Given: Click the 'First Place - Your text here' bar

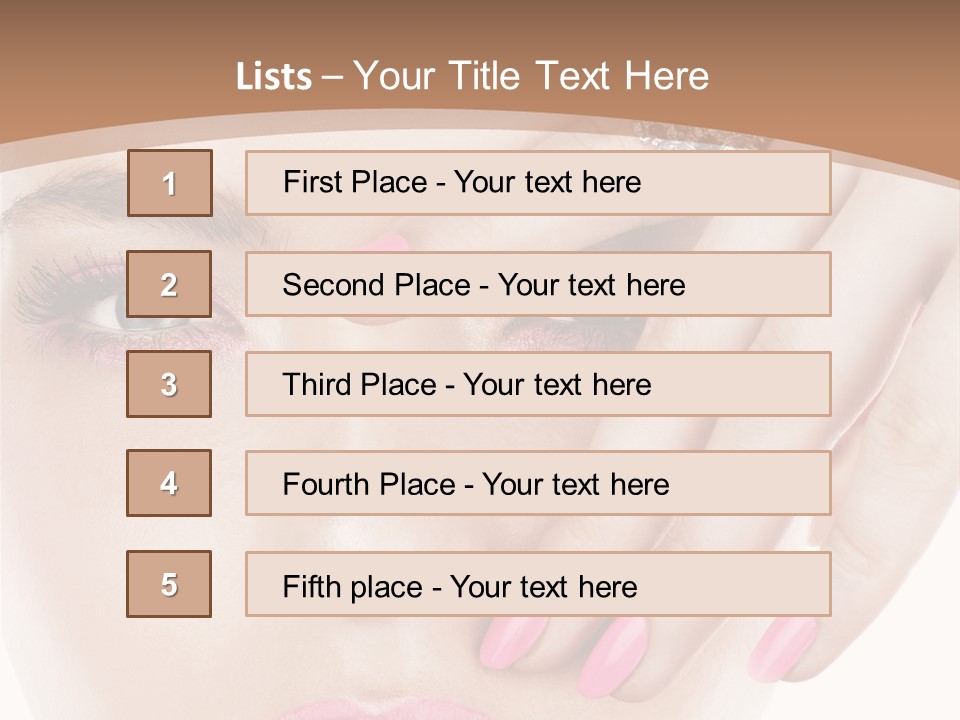Looking at the screenshot, I should (538, 183).
